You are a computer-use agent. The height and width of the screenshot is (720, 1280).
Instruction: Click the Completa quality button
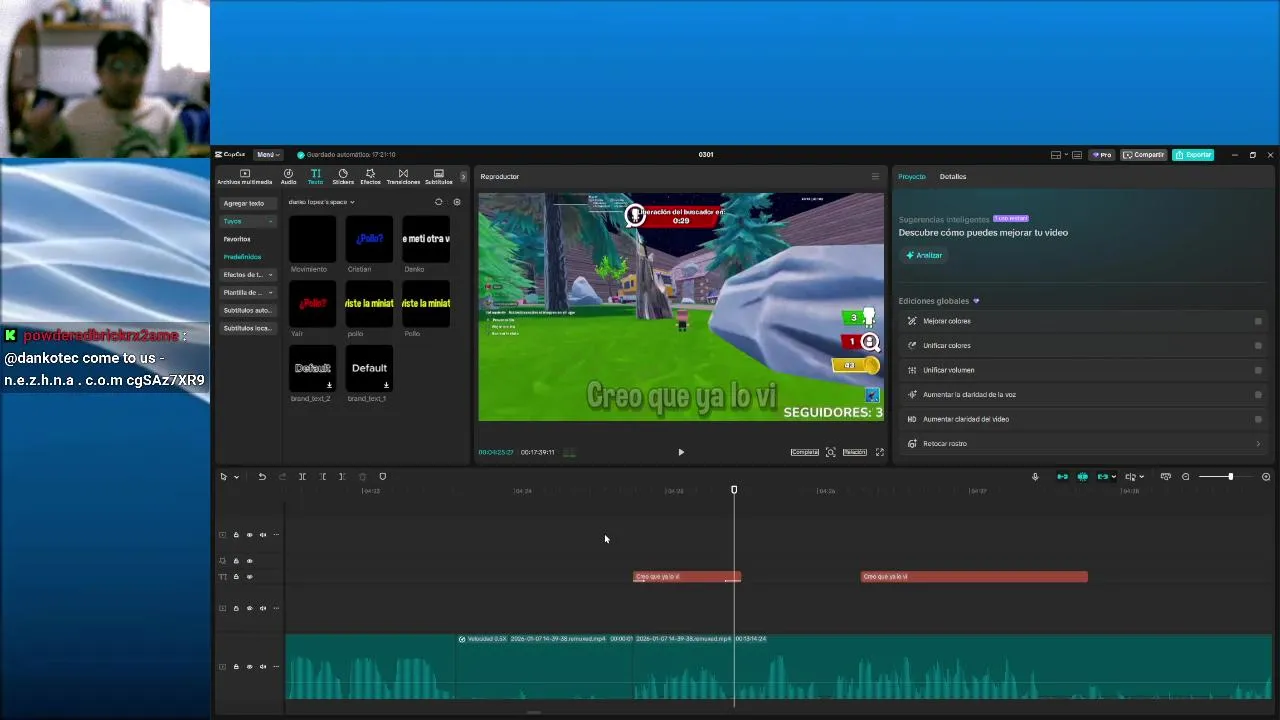pos(805,452)
